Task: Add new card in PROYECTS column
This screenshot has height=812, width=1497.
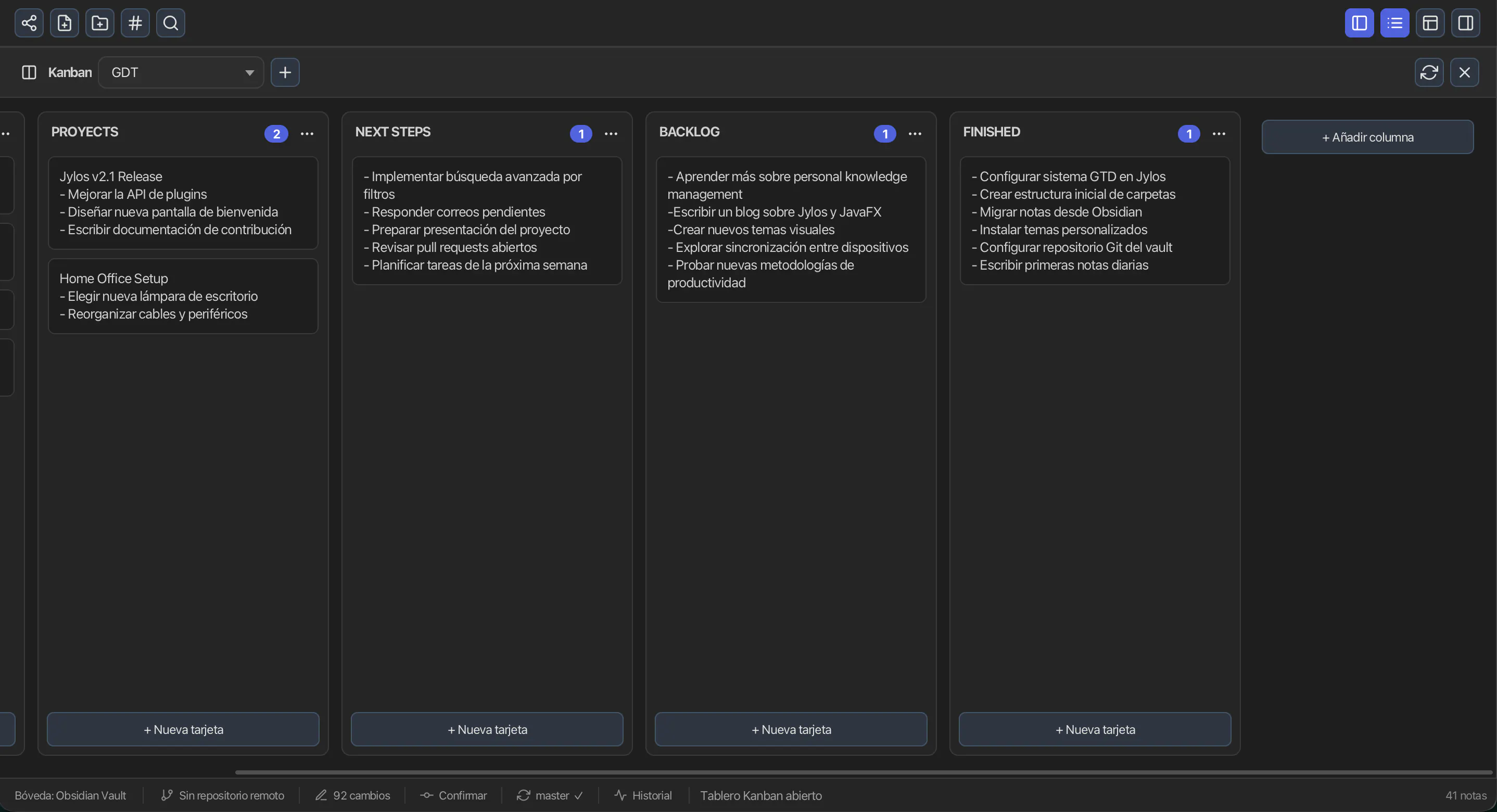Action: coord(183,729)
